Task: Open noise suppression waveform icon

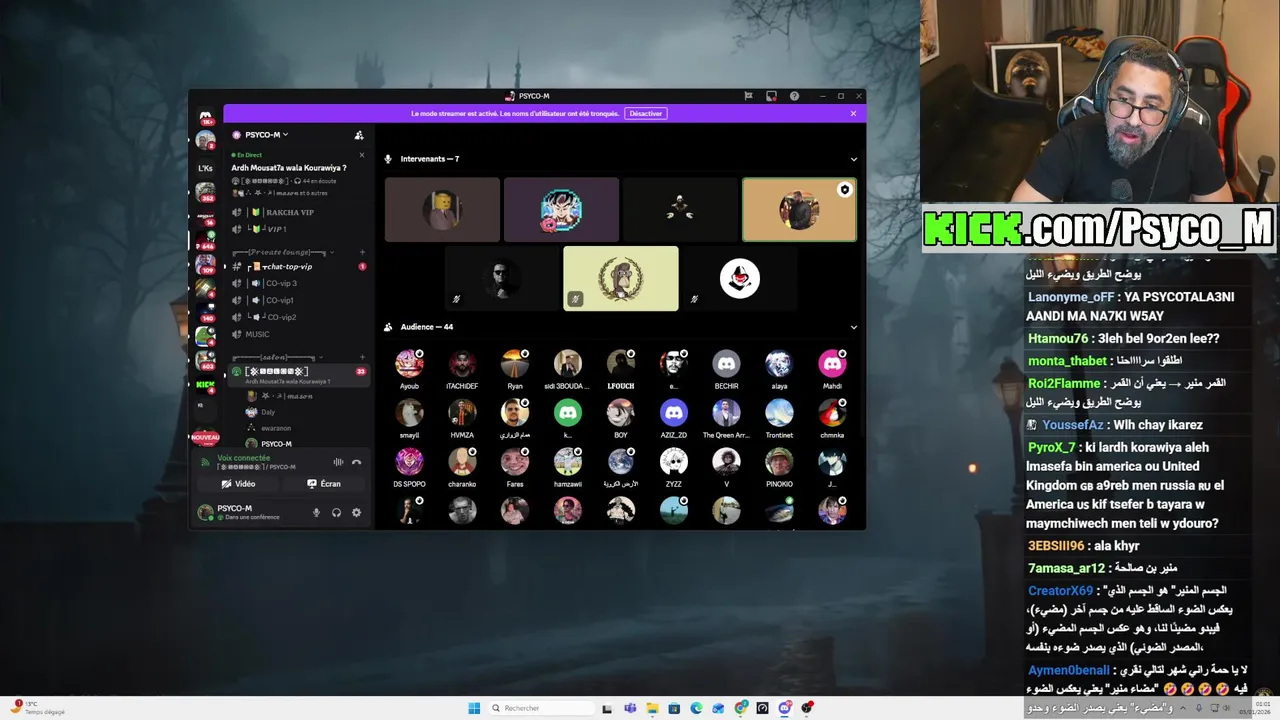Action: pos(338,462)
